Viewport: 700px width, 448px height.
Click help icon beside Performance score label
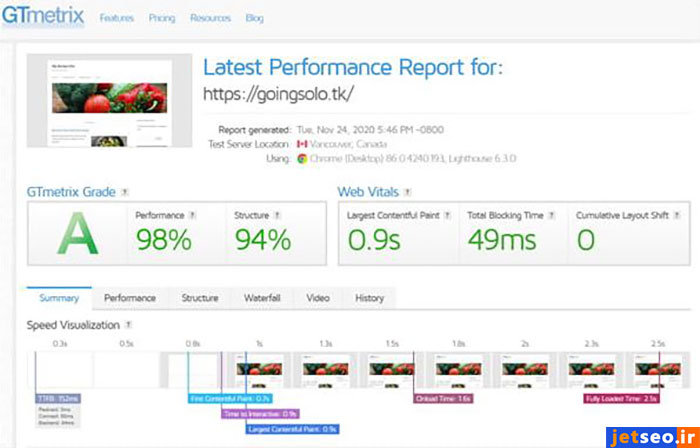pos(192,215)
